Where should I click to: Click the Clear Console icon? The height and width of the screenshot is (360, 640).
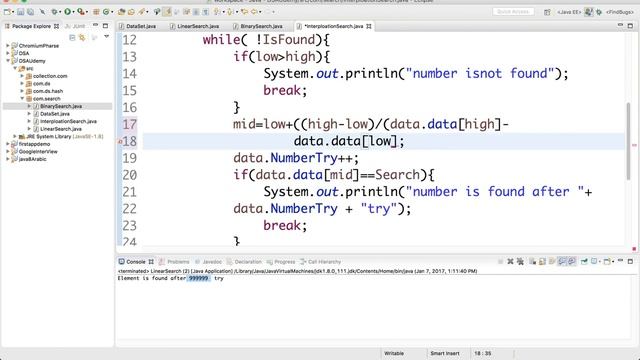533,262
